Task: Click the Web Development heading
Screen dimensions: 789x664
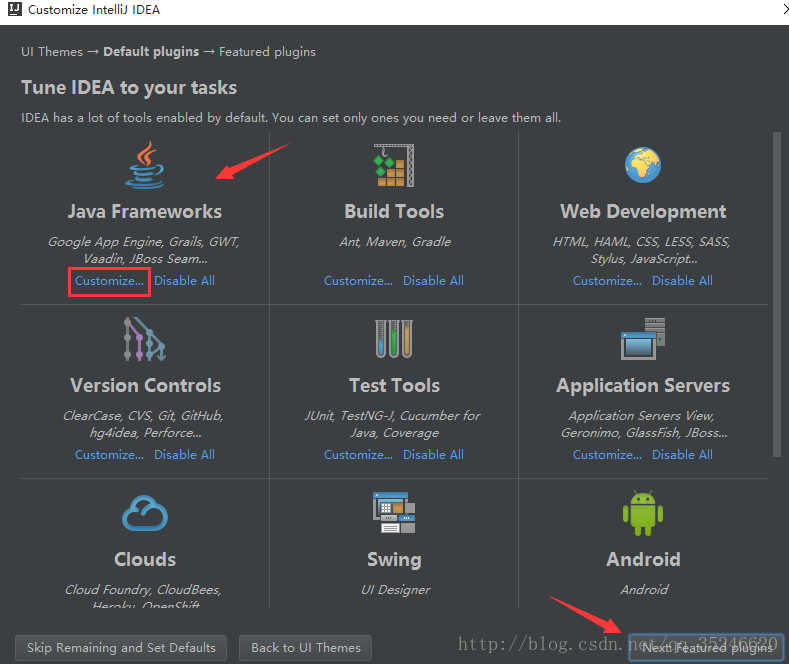Action: [643, 212]
